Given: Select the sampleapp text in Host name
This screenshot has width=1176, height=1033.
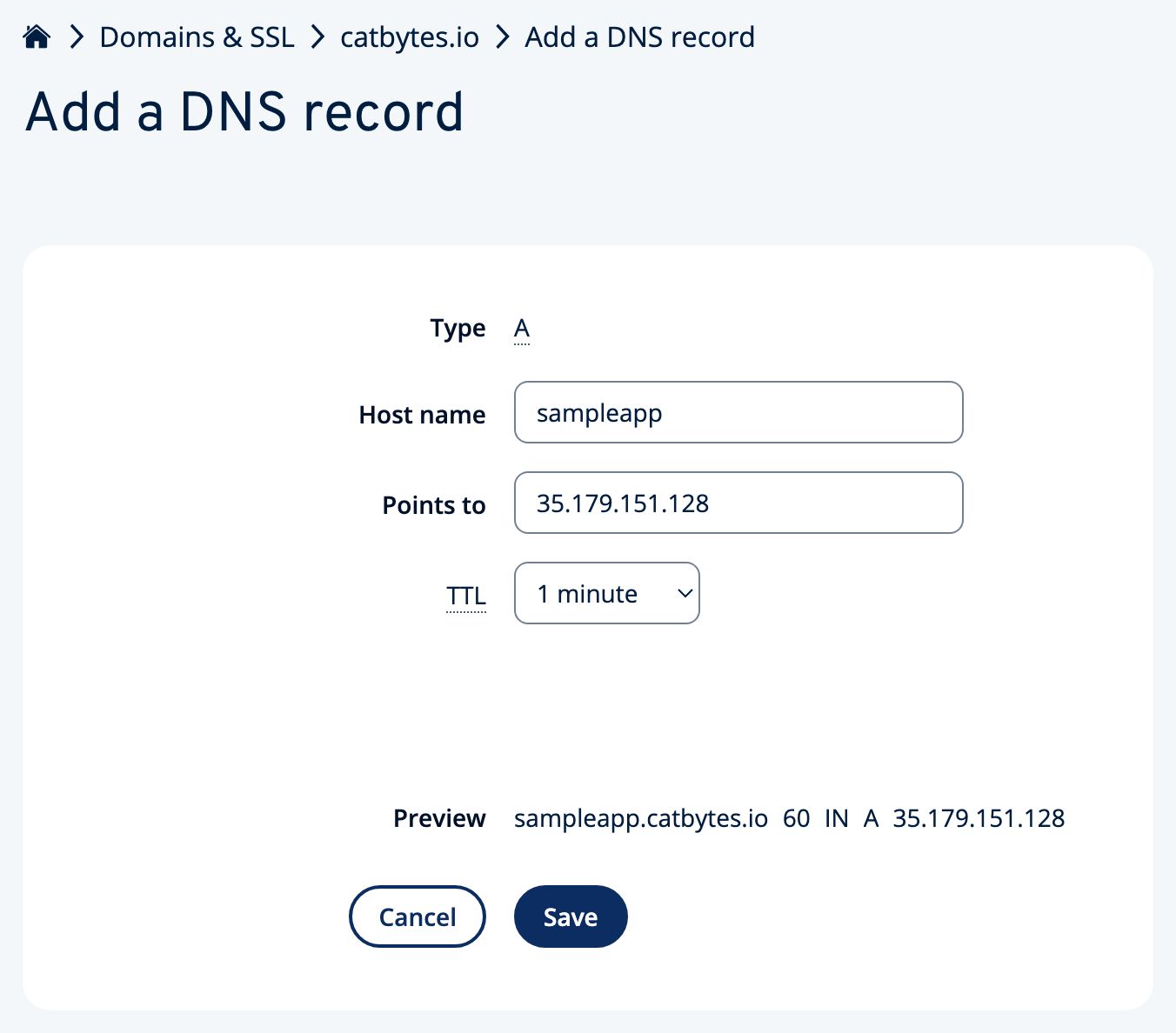Looking at the screenshot, I should pos(598,412).
